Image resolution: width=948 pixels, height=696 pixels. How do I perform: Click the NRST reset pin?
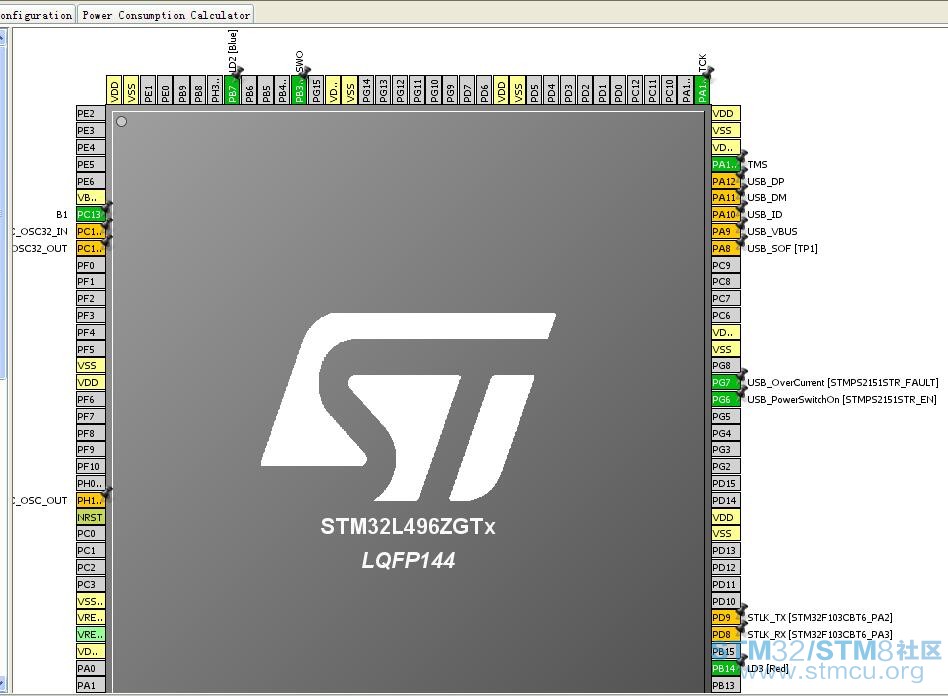90,517
